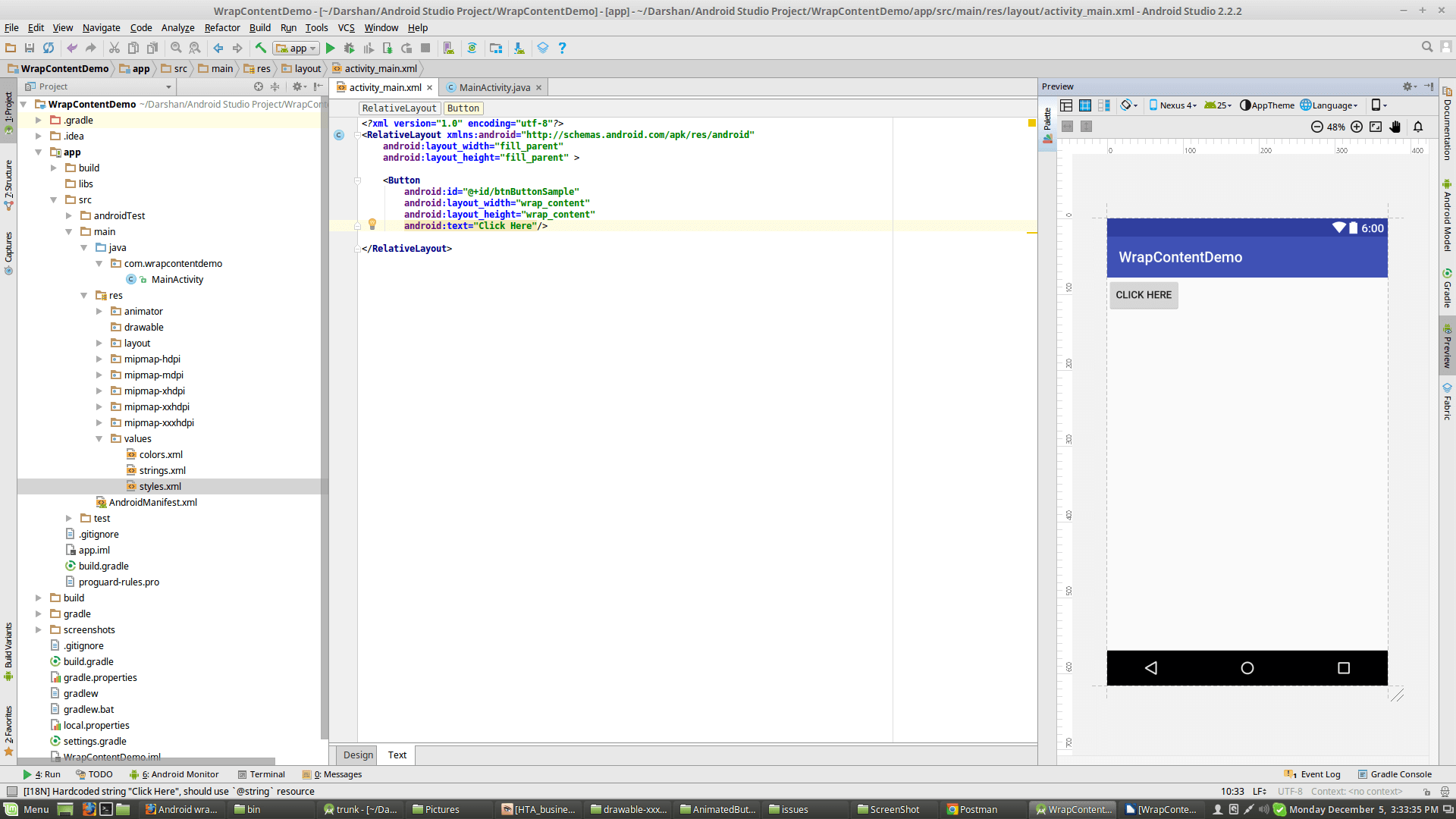Open Gradle Console in the status bar
The height and width of the screenshot is (819, 1456).
pos(1395,774)
